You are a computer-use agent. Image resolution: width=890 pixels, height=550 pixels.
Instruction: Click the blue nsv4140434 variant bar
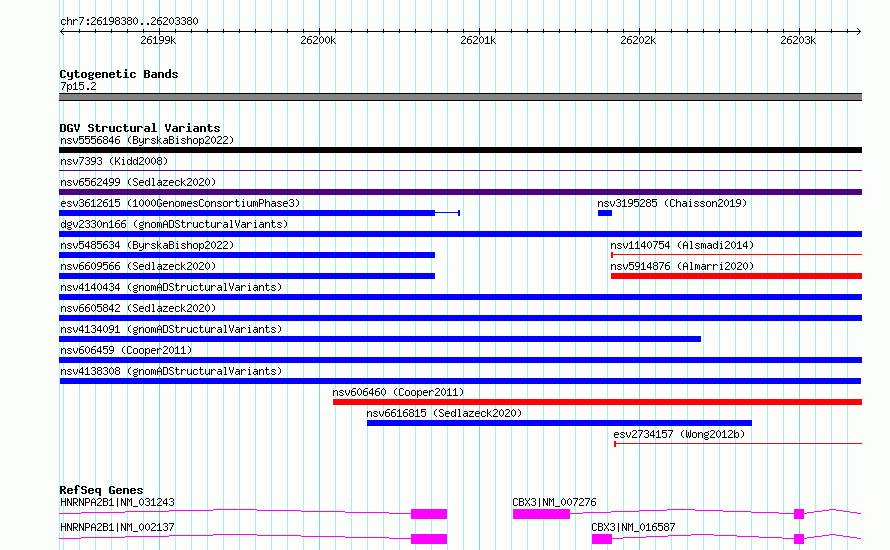tap(460, 297)
